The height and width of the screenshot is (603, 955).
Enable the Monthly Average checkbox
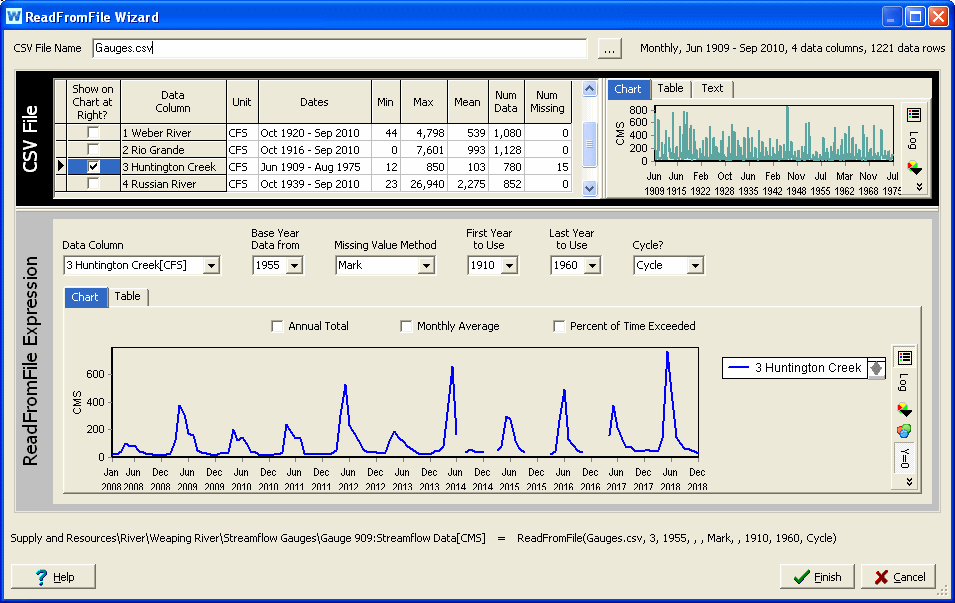pyautogui.click(x=406, y=326)
